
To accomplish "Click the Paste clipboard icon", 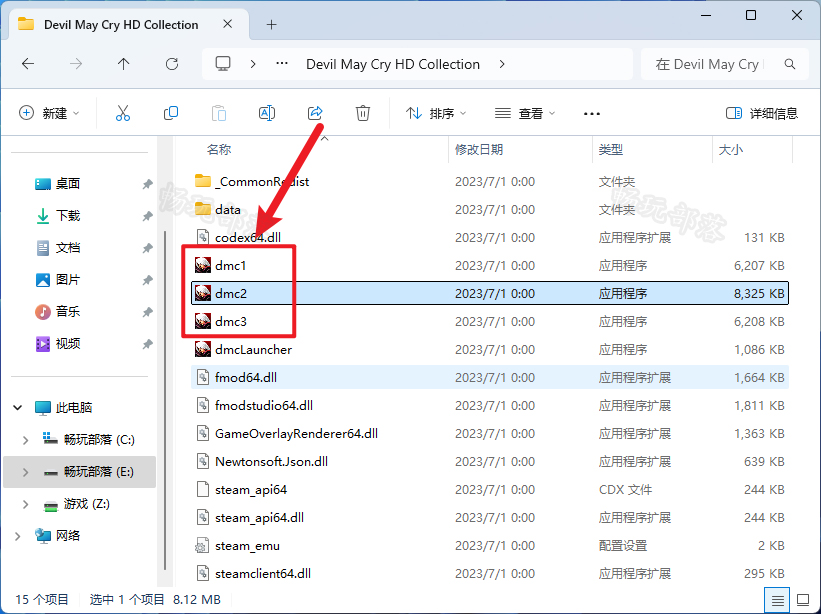I will (x=219, y=113).
